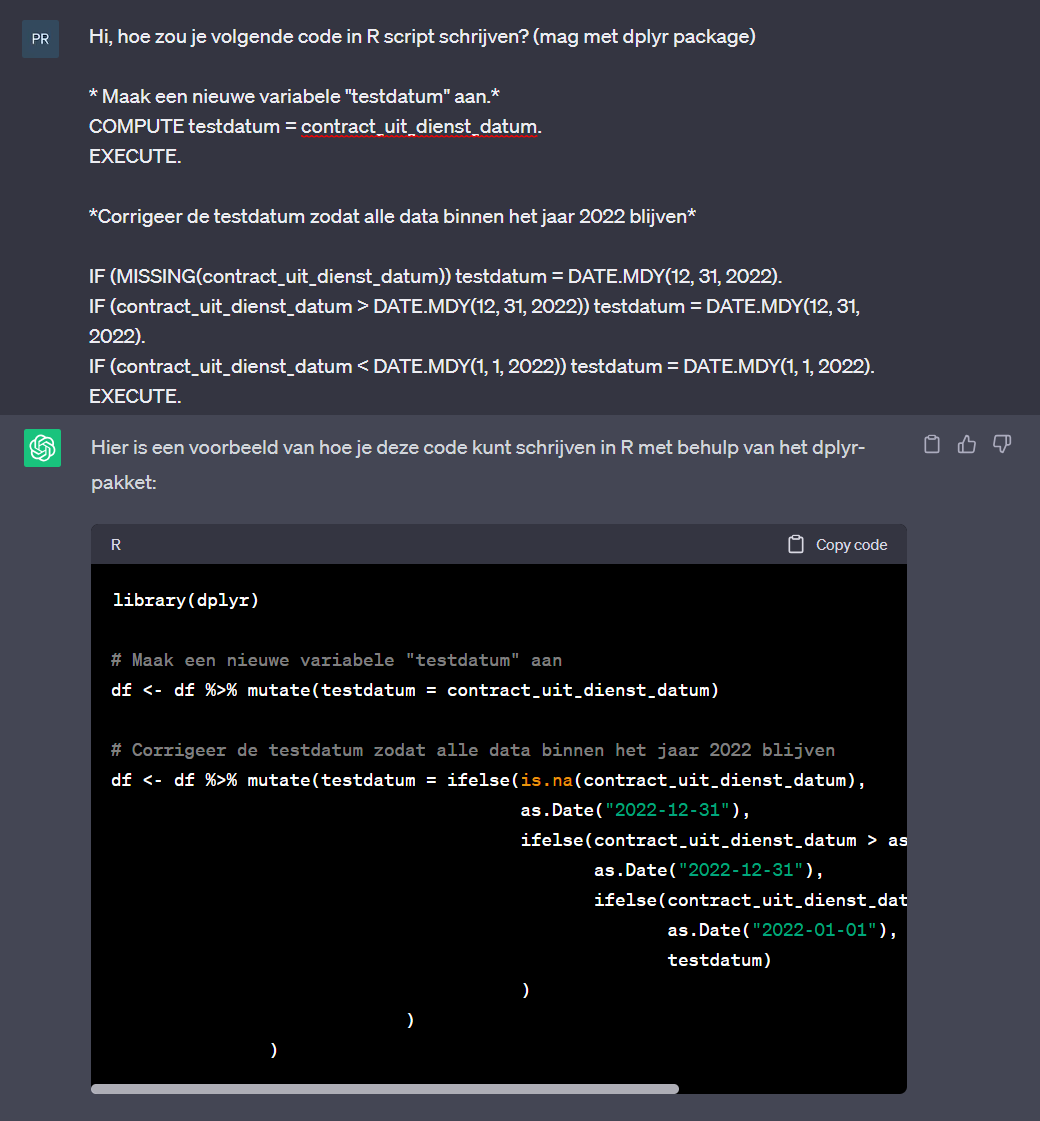The height and width of the screenshot is (1121, 1040).
Task: Click the second, further-indented as.Date("2022-12-31") code line
Action: point(709,870)
